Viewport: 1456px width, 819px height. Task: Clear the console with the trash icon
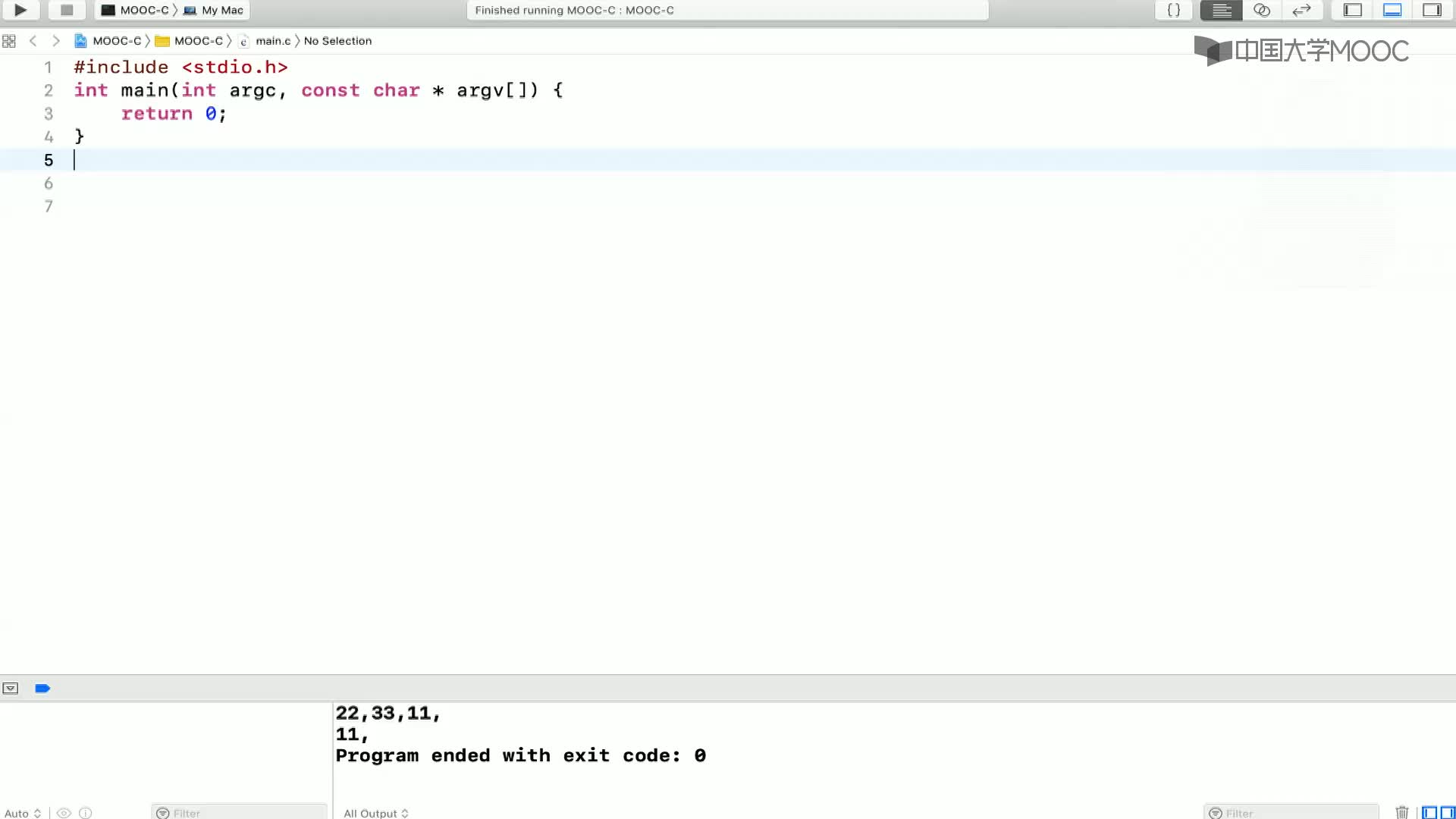coord(1402,812)
